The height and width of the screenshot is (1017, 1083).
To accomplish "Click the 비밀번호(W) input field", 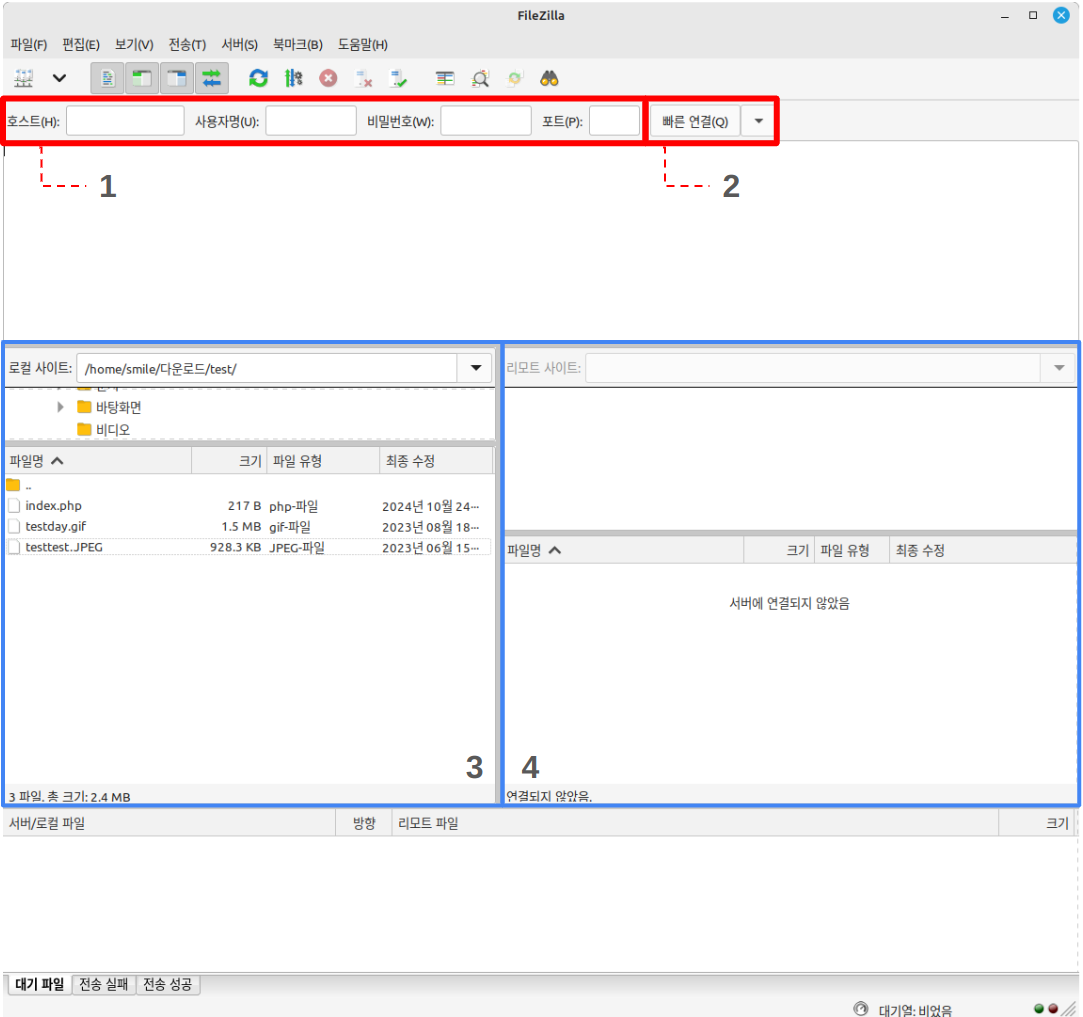I will coord(486,121).
